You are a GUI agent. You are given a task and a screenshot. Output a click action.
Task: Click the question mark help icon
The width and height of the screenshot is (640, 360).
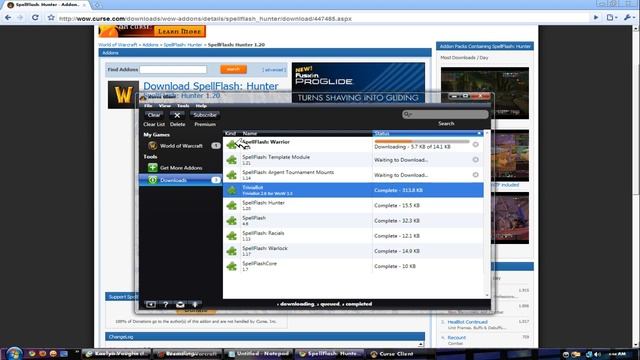pos(165,304)
